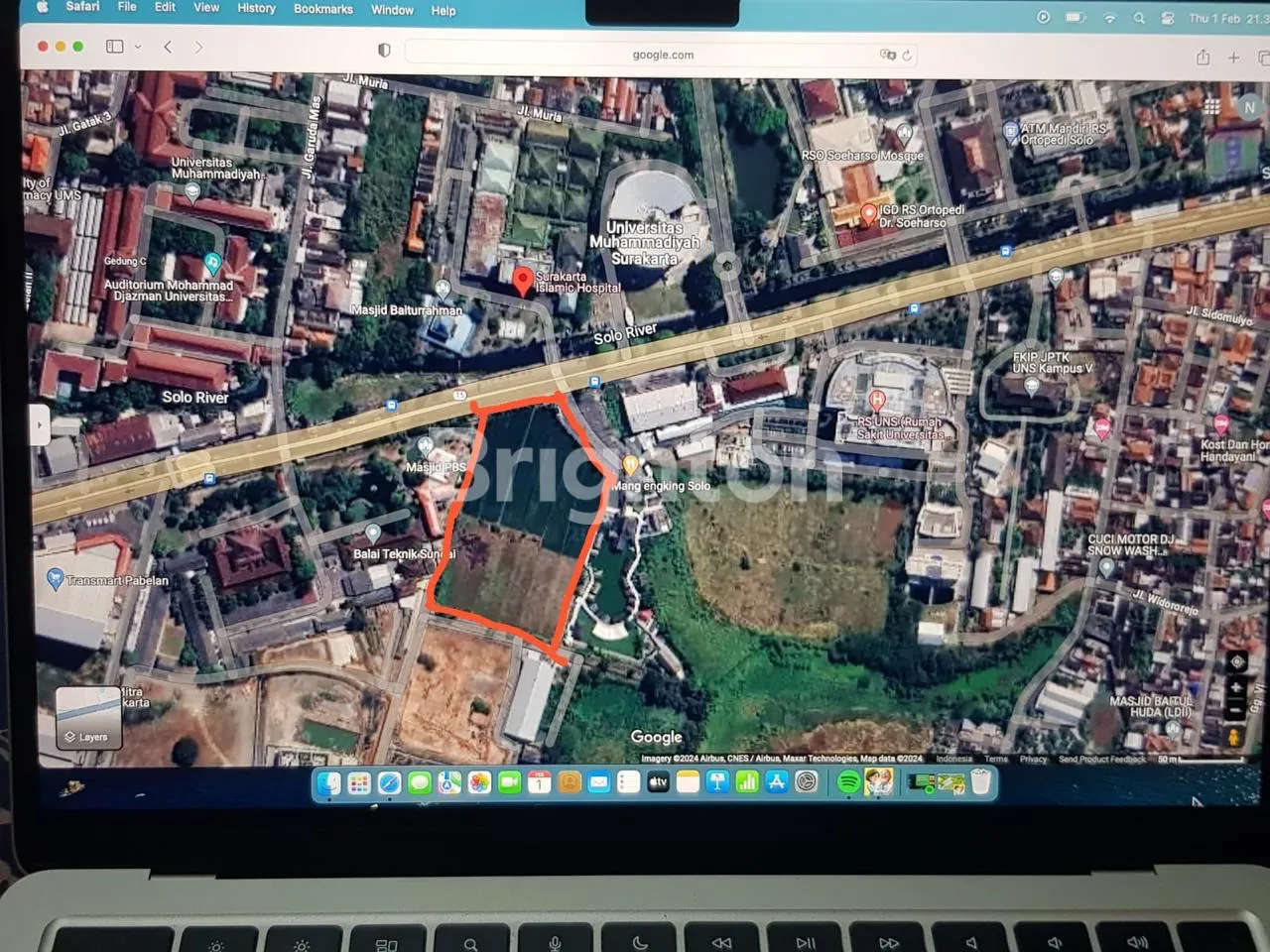Click the Surakarta Islamic Hospital red pin
The height and width of the screenshot is (952, 1270).
tap(522, 281)
